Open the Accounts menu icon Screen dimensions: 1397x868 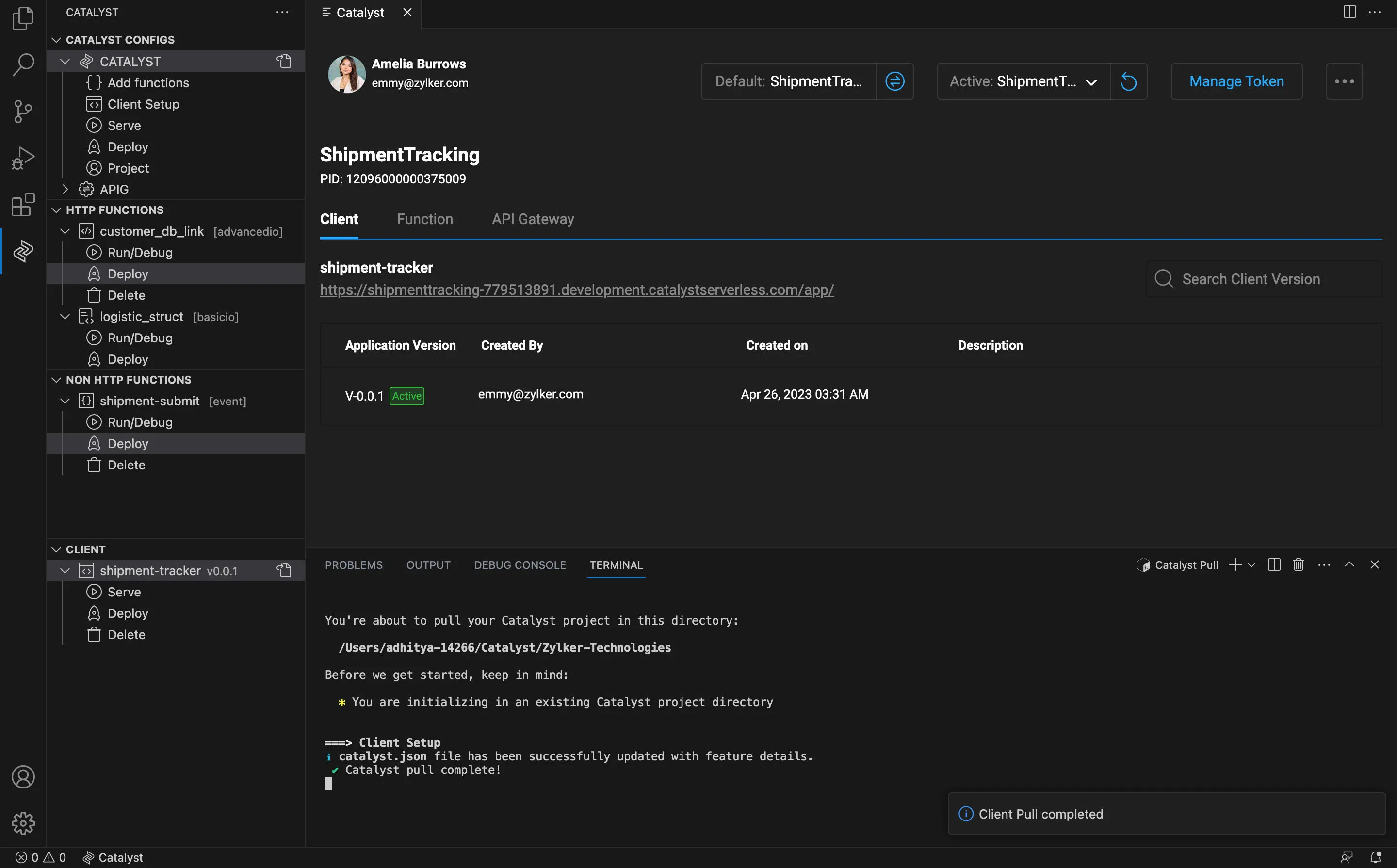23,777
